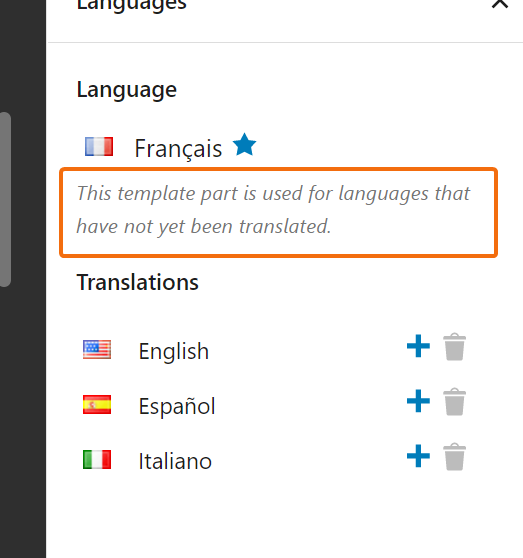Click the Translations section heading
The height and width of the screenshot is (558, 523).
137,283
